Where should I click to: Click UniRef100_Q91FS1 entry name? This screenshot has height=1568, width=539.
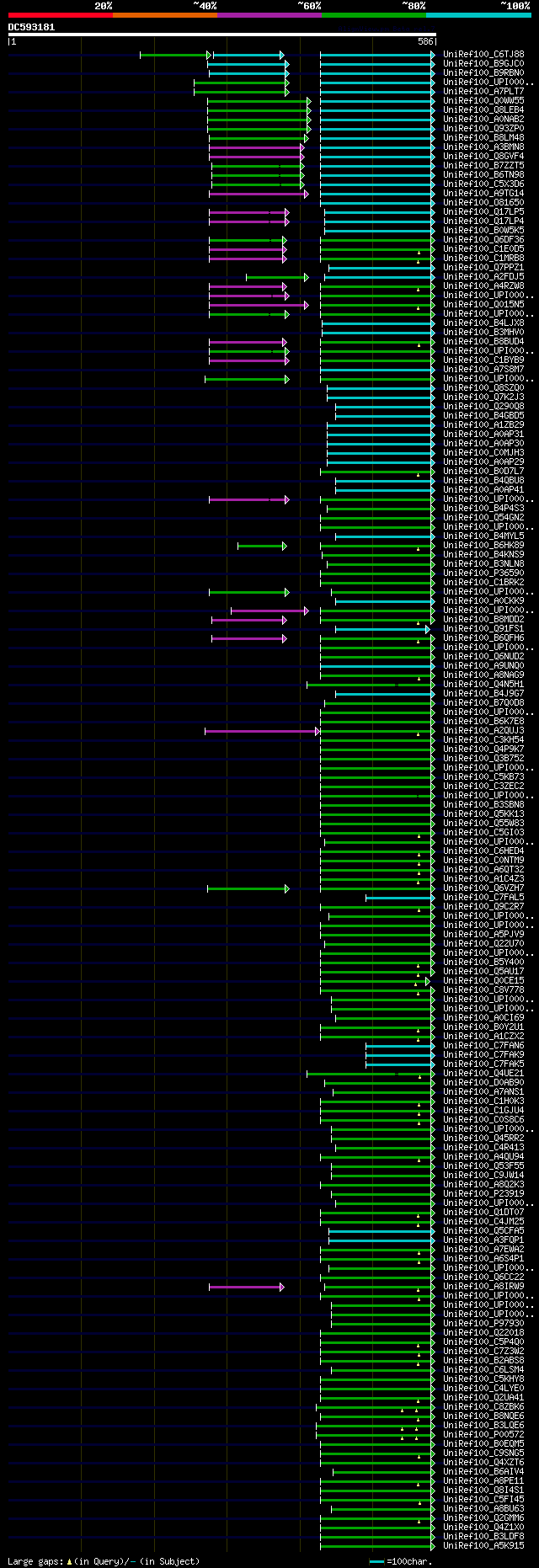pos(483,629)
